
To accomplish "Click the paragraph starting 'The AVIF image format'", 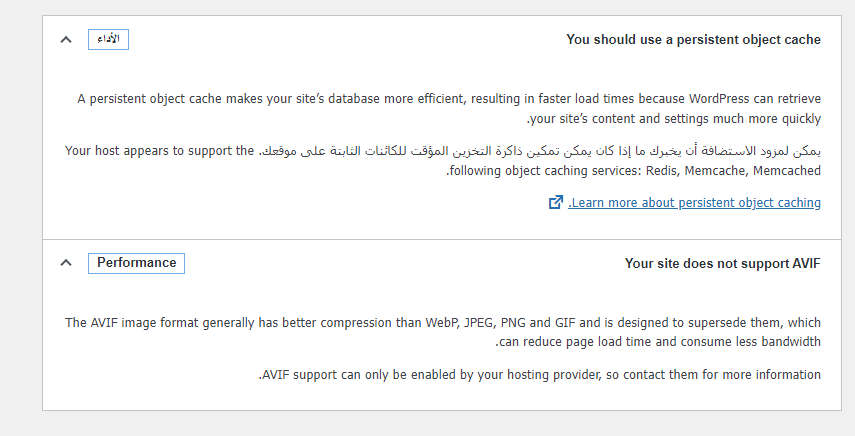I will [442, 323].
